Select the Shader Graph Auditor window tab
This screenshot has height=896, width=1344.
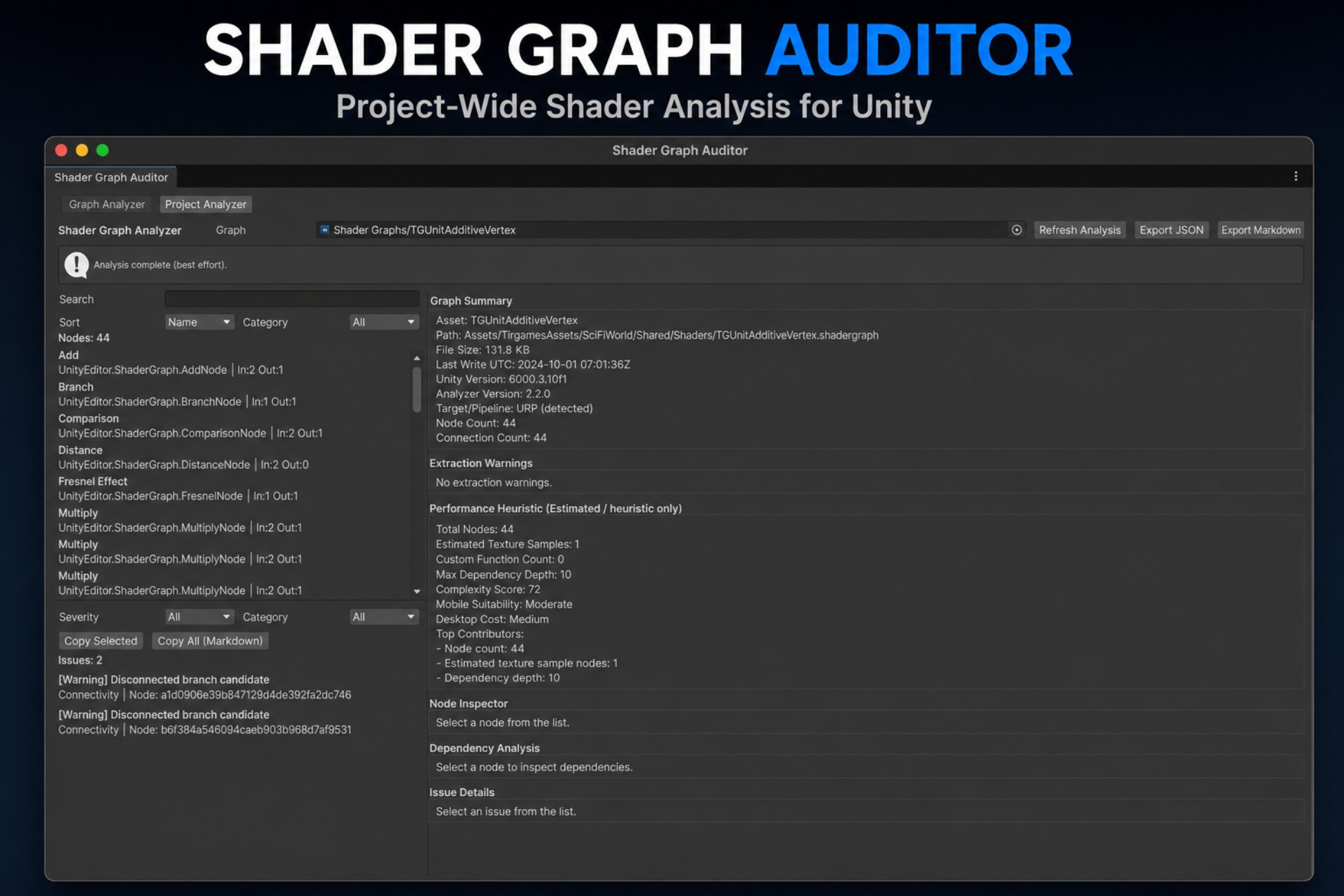111,177
